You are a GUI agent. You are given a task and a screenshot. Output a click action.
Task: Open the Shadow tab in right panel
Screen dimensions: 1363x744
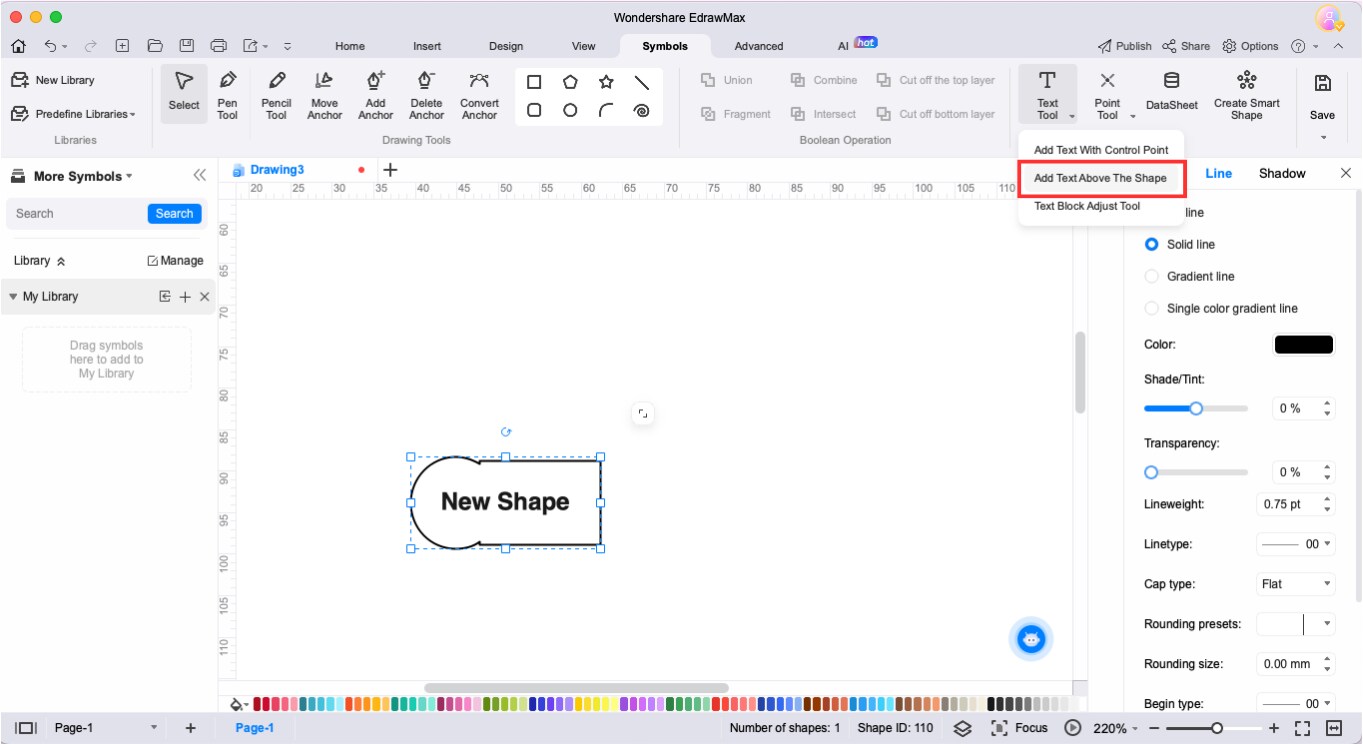tap(1282, 173)
